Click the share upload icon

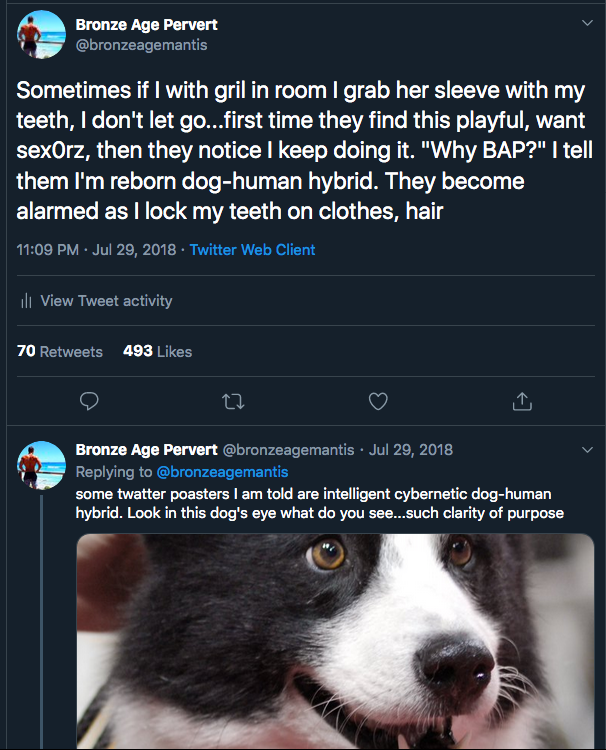[521, 401]
